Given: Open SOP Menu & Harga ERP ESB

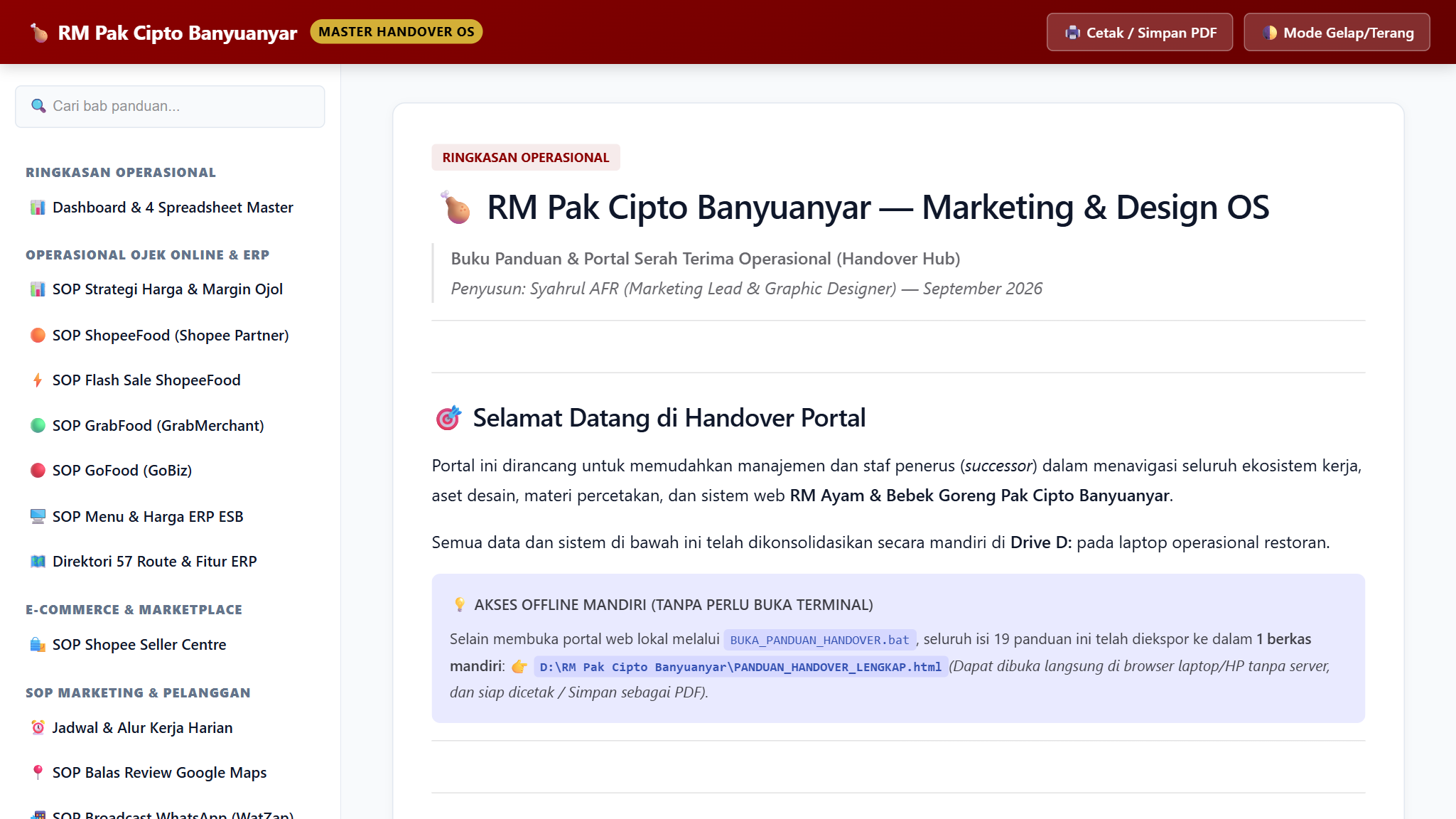Looking at the screenshot, I should click(170, 516).
